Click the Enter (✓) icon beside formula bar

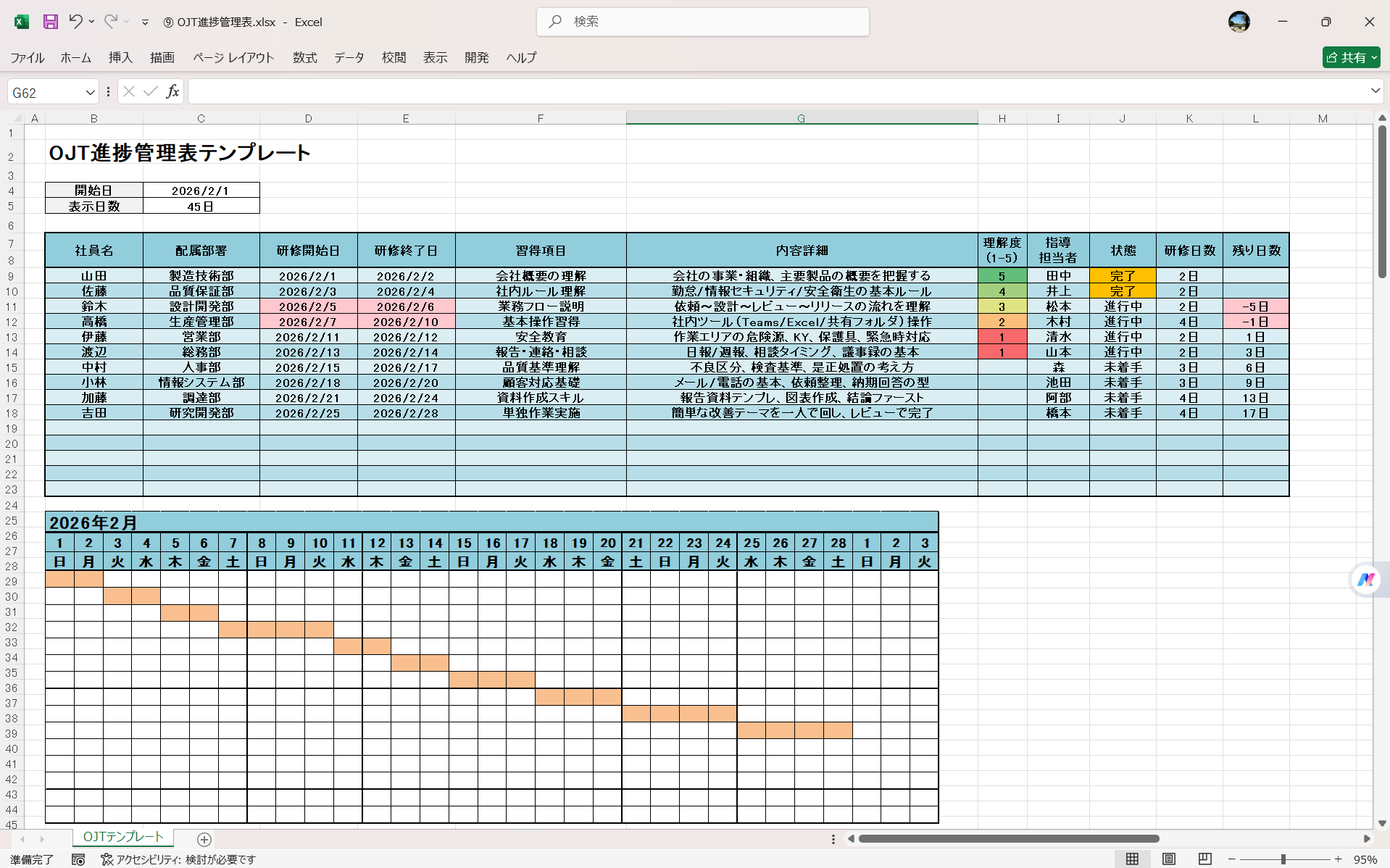click(x=150, y=91)
